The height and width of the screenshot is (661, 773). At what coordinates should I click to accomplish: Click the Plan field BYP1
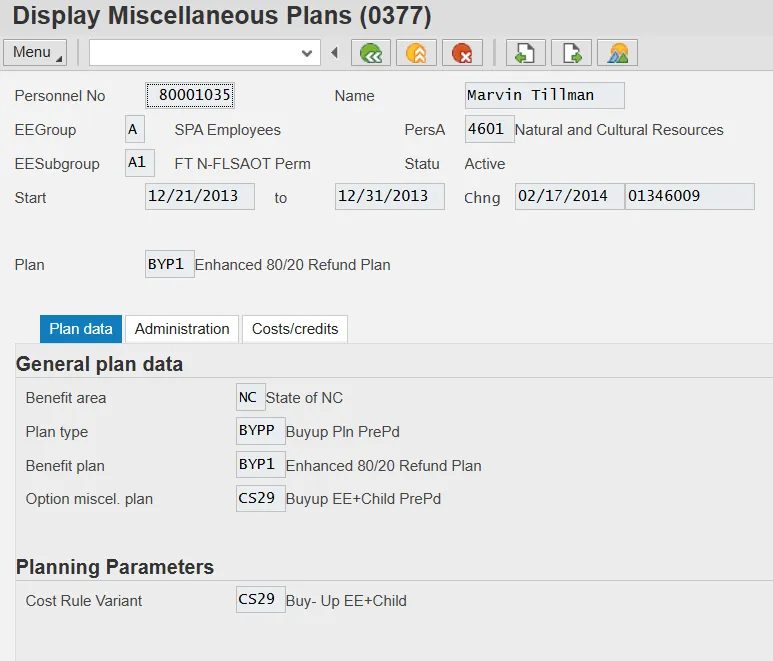(170, 264)
